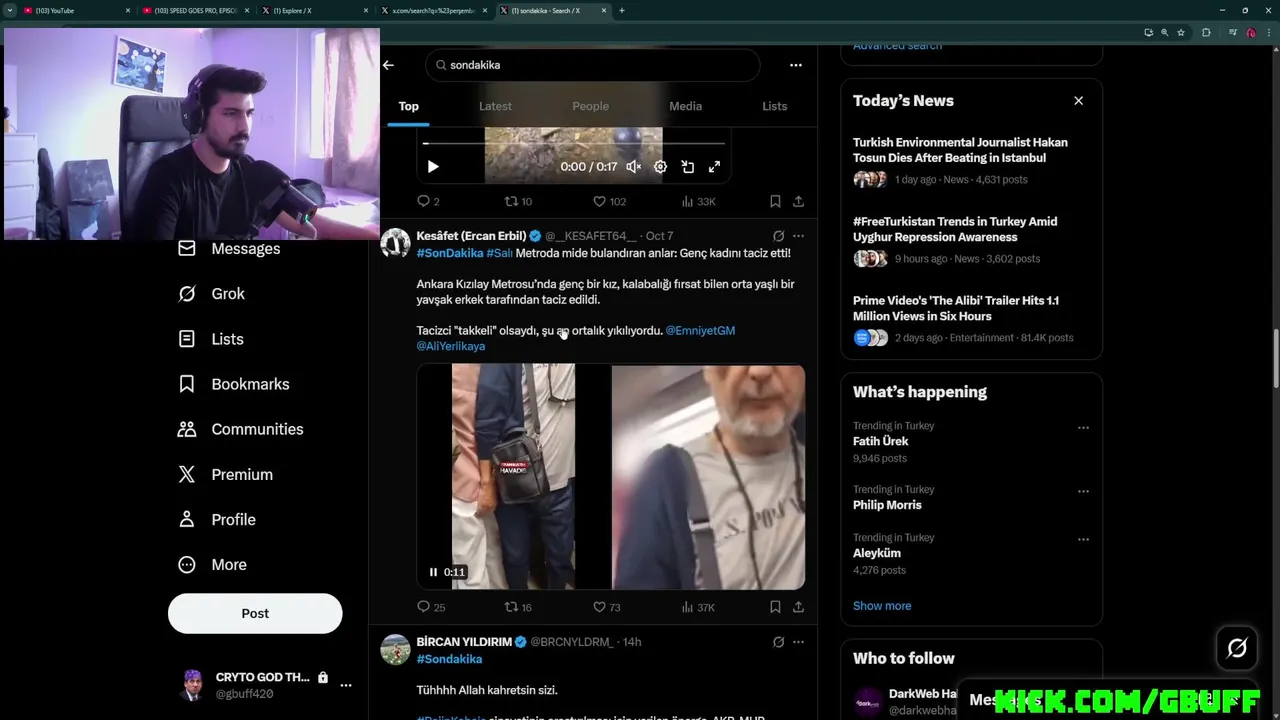Pause the 0:11 playing video

click(433, 572)
